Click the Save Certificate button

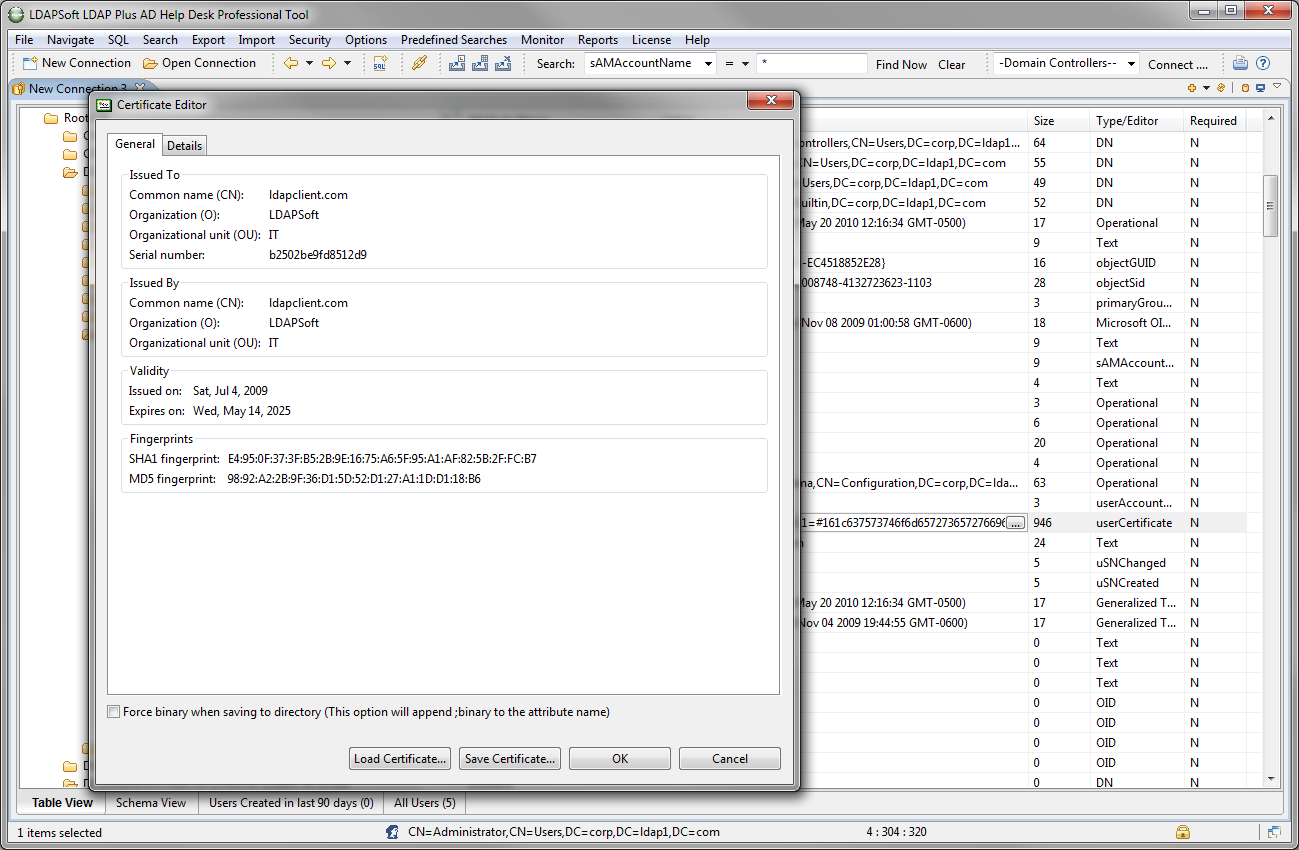point(509,759)
